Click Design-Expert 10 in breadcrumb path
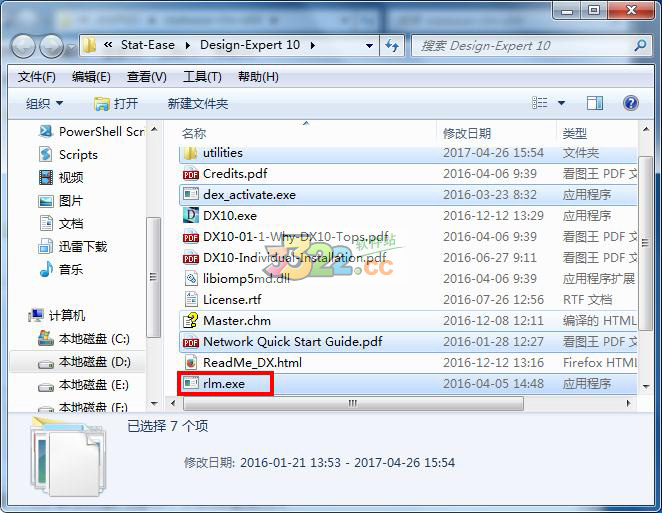 [x=250, y=45]
